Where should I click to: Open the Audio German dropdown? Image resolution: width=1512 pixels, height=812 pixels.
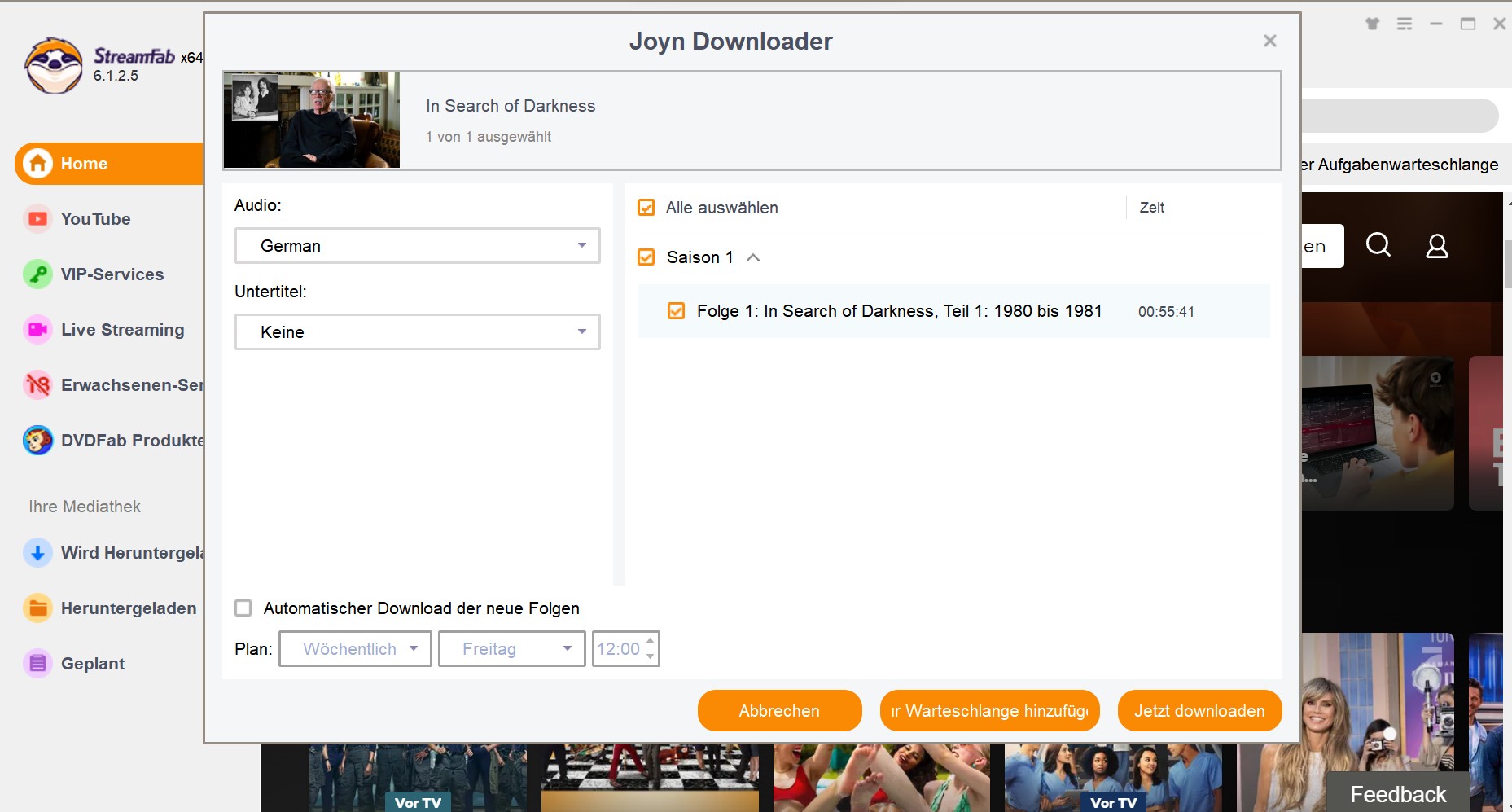pyautogui.click(x=417, y=245)
